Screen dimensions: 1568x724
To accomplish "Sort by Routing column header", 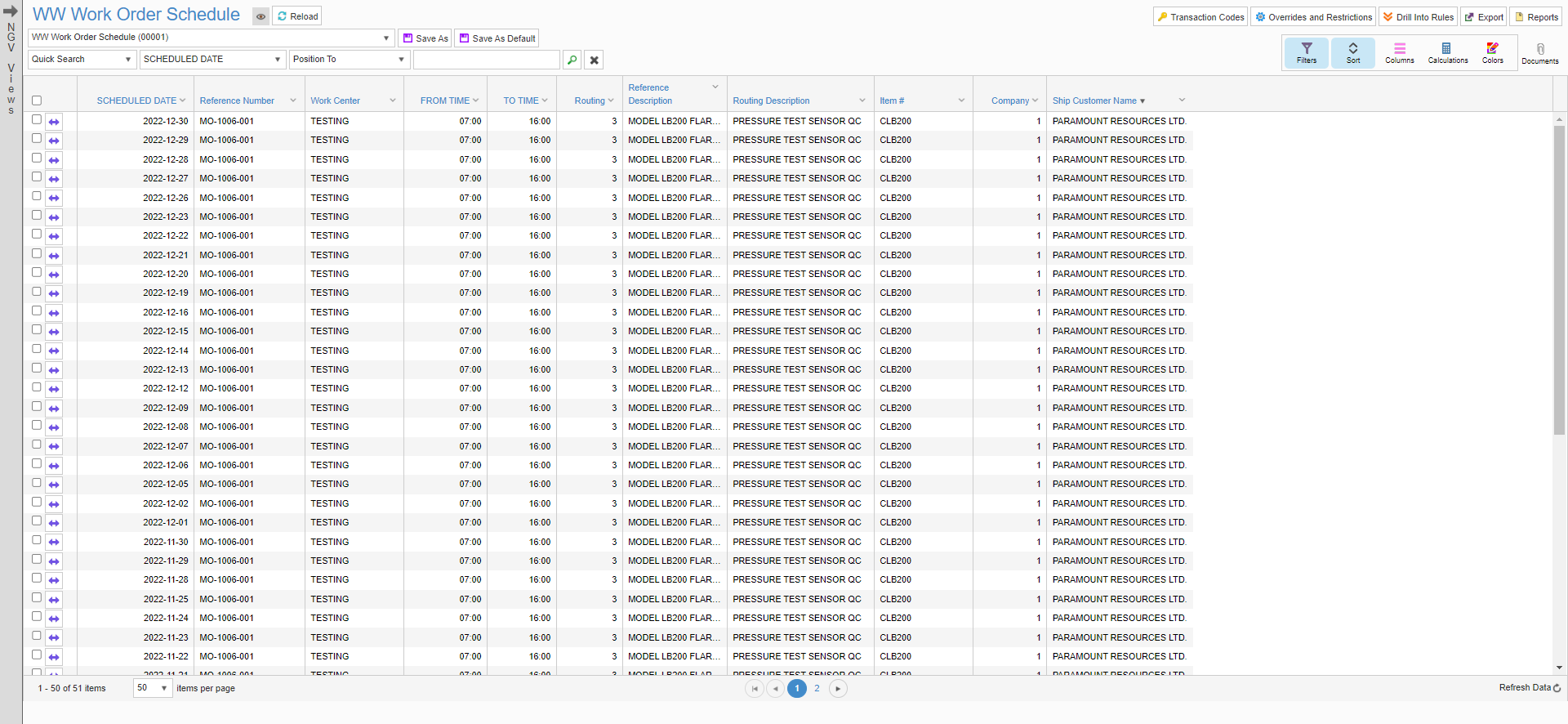I will click(590, 101).
